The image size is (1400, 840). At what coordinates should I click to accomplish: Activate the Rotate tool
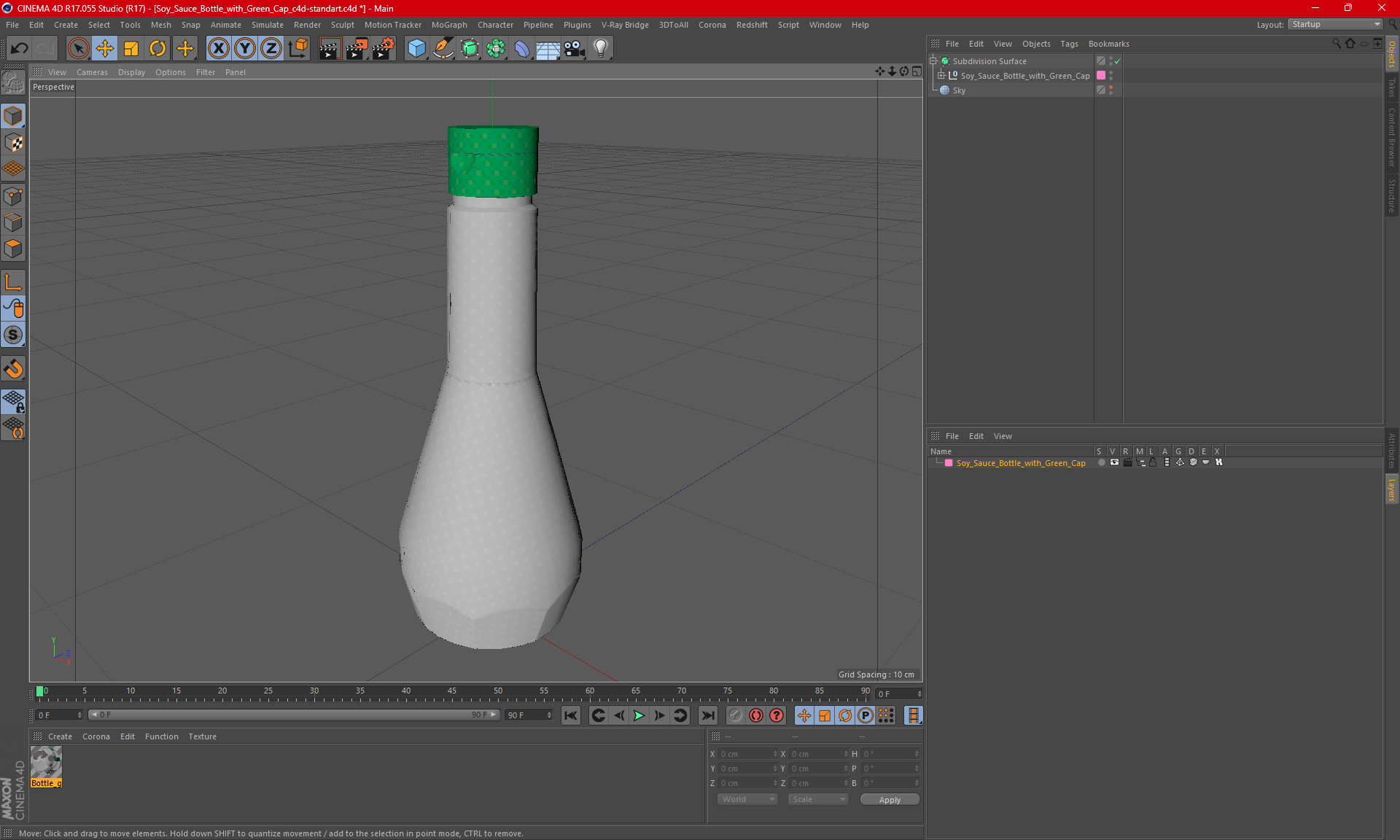coord(157,49)
